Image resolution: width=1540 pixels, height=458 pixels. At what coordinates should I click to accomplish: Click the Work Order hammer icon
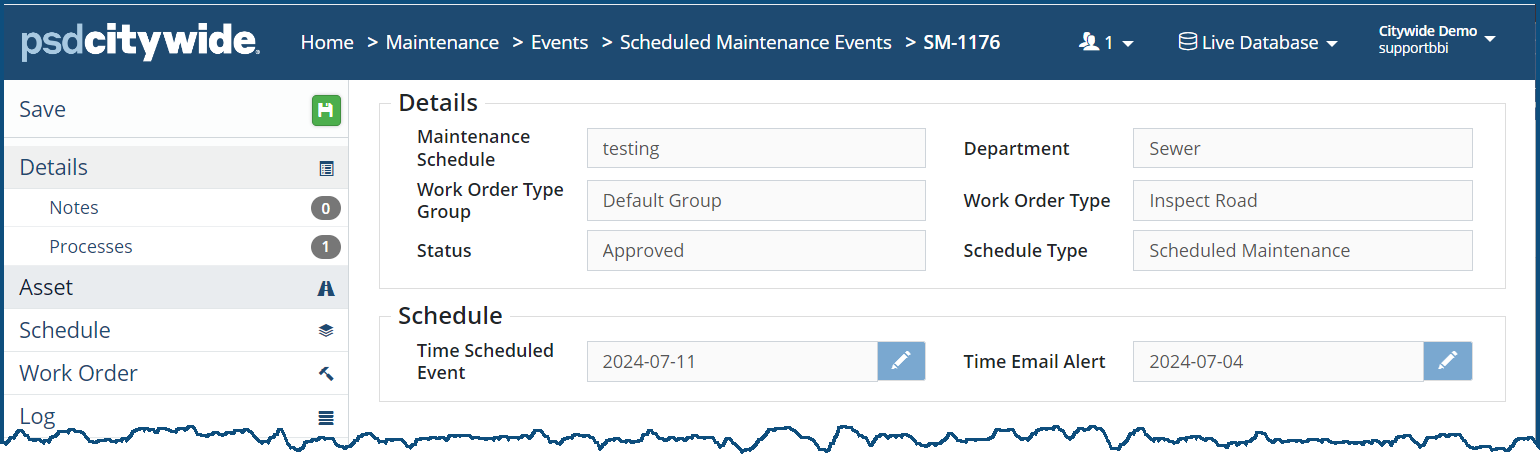tap(326, 374)
